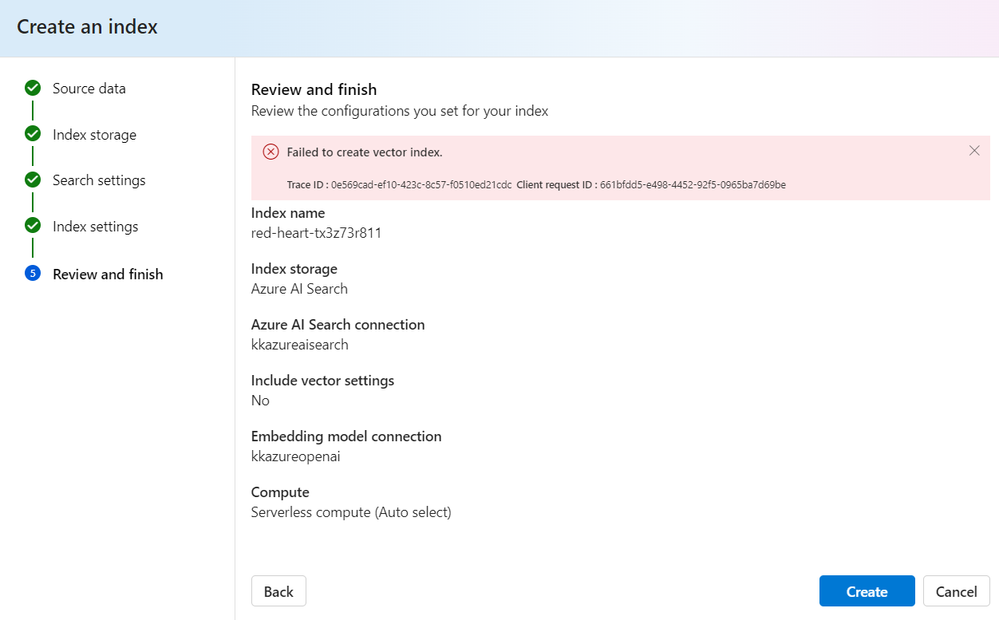Click the Index settings checkmark icon
This screenshot has width=999, height=620.
(x=33, y=226)
